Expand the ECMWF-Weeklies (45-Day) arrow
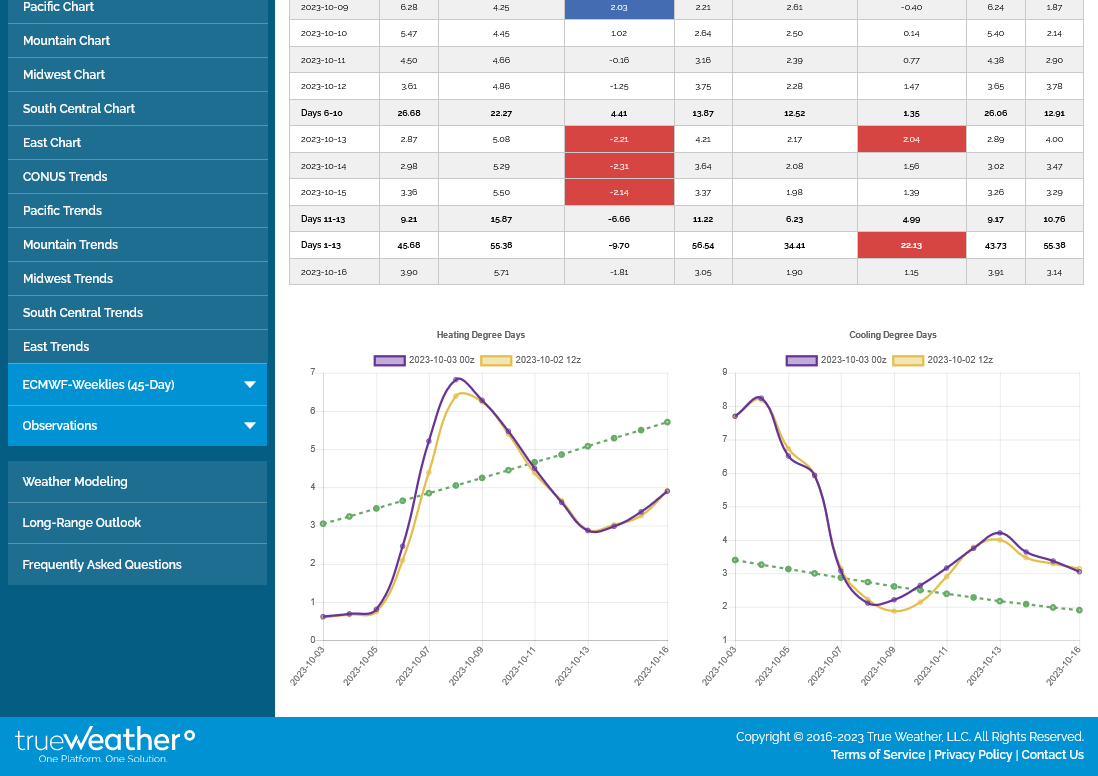Image resolution: width=1098 pixels, height=776 pixels. [x=249, y=385]
